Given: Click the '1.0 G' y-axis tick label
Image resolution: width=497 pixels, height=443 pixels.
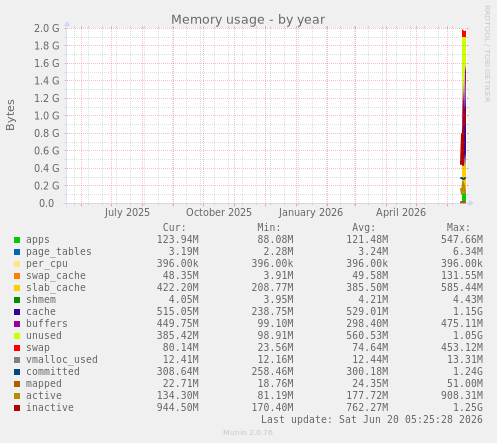Looking at the screenshot, I should [x=47, y=116].
